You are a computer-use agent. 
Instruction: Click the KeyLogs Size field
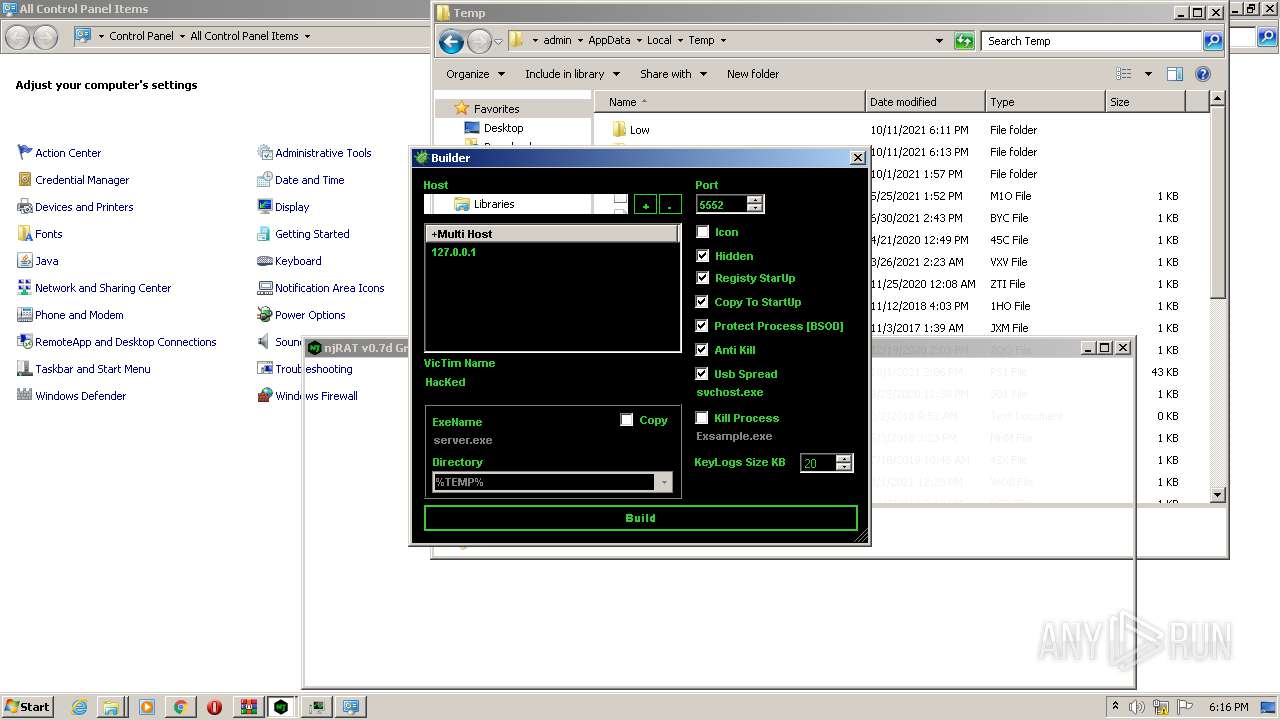coord(818,464)
